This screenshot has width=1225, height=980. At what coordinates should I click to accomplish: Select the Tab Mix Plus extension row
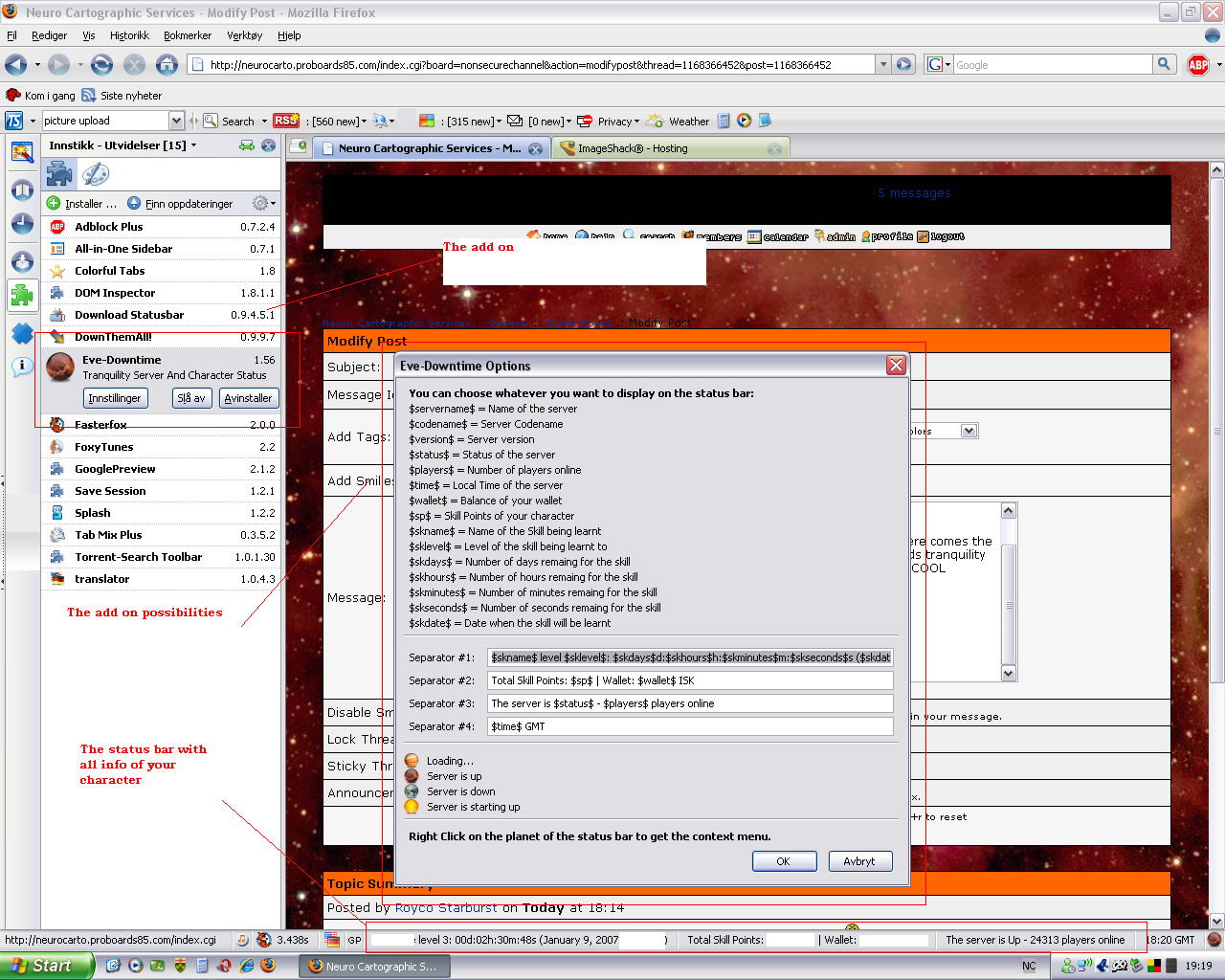coord(162,535)
